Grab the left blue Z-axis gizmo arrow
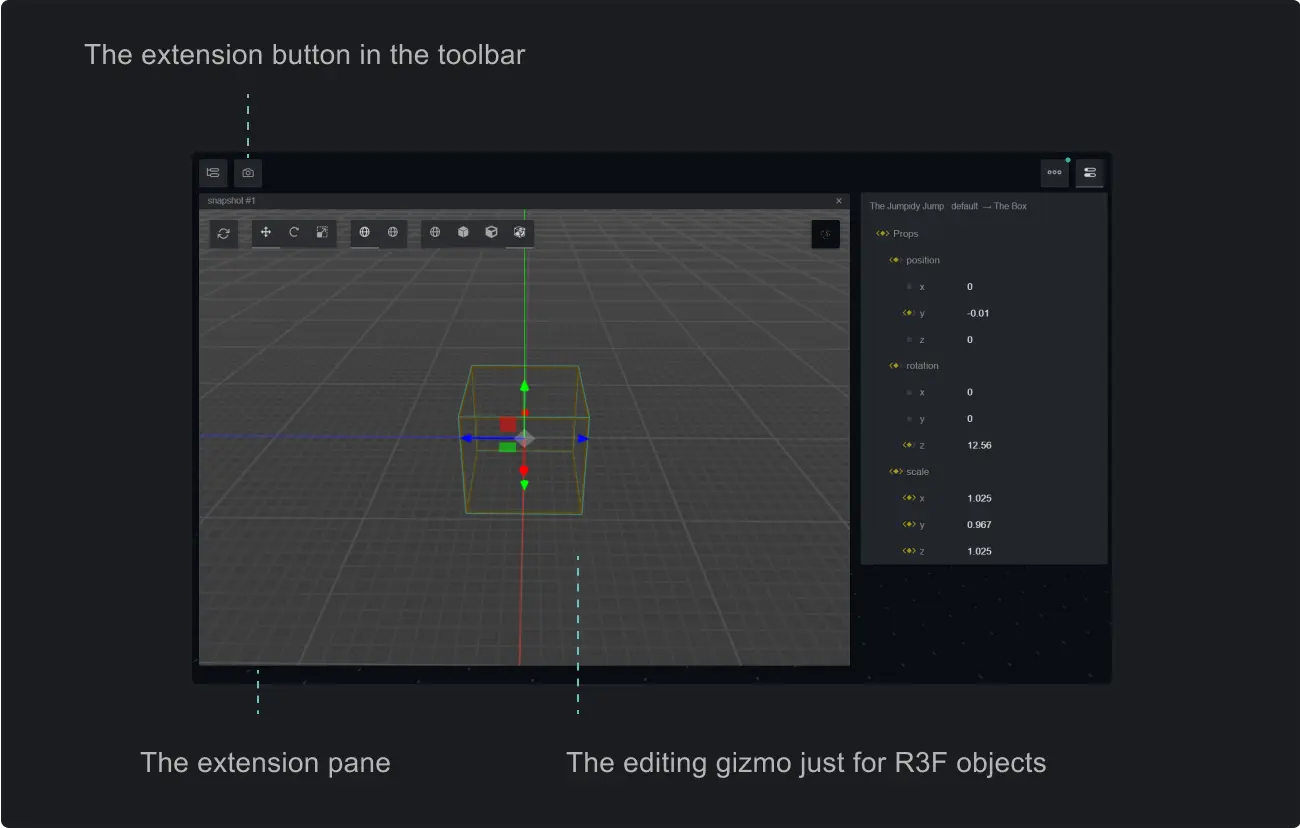Image resolution: width=1300 pixels, height=828 pixels. (464, 438)
